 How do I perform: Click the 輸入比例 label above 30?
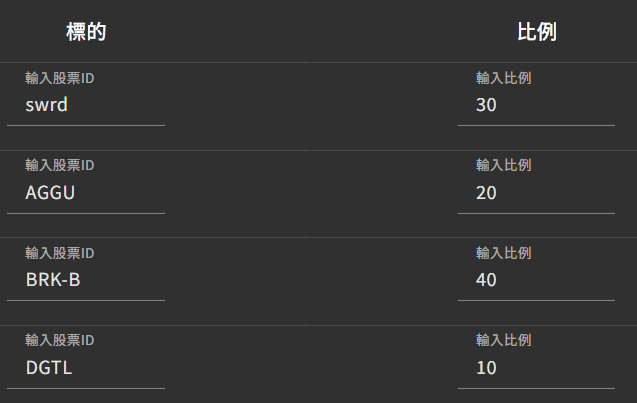(503, 78)
